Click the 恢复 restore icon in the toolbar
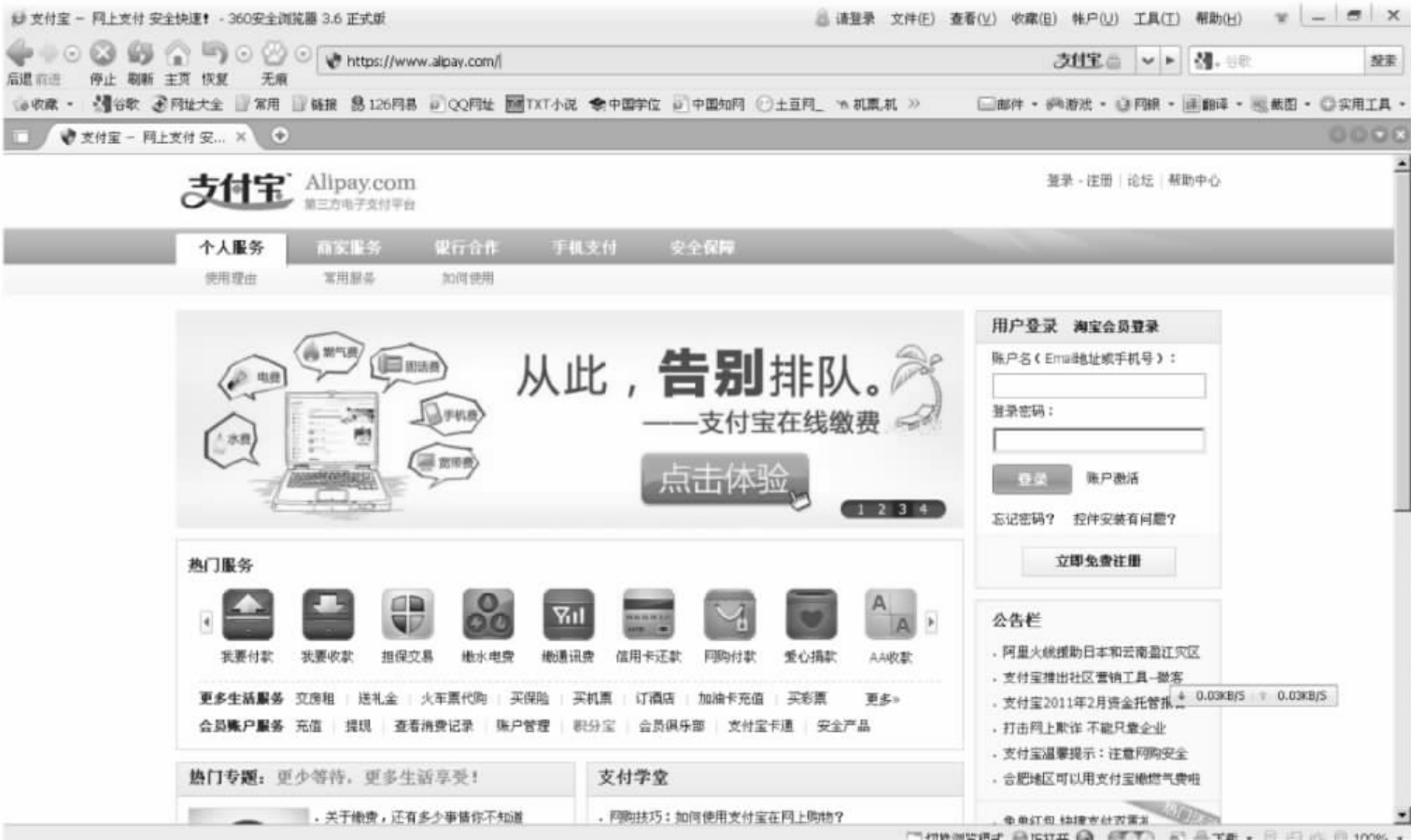 [215, 53]
